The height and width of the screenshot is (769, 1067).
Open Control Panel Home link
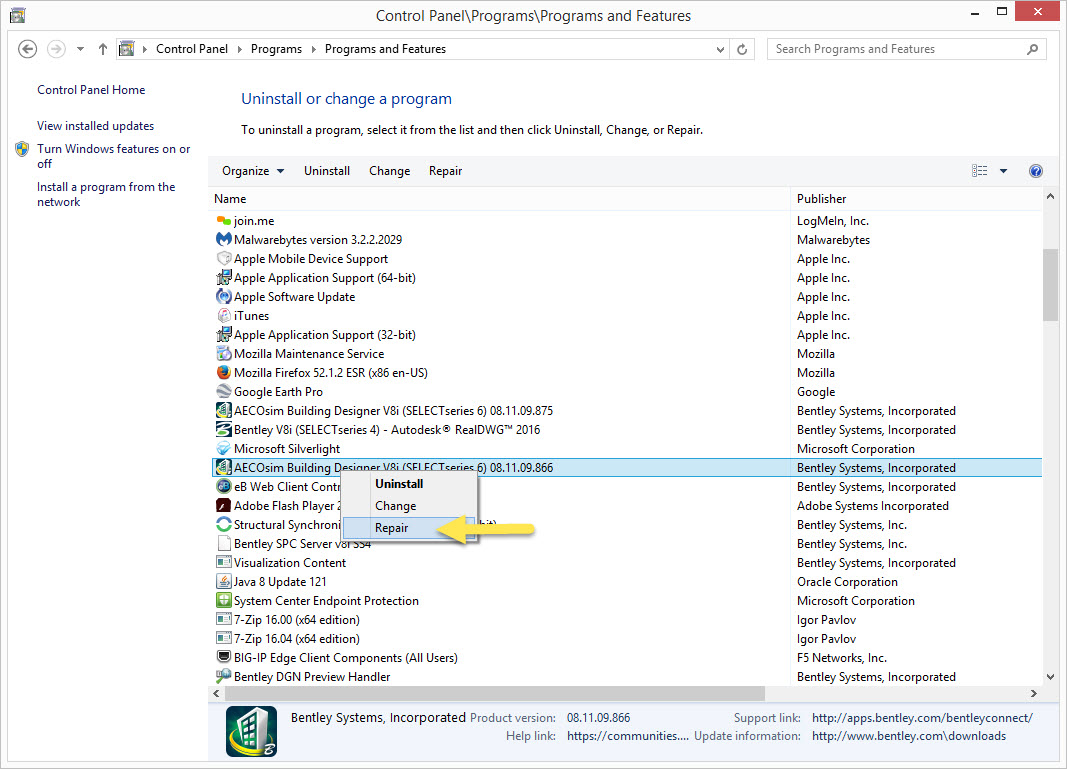[x=91, y=90]
